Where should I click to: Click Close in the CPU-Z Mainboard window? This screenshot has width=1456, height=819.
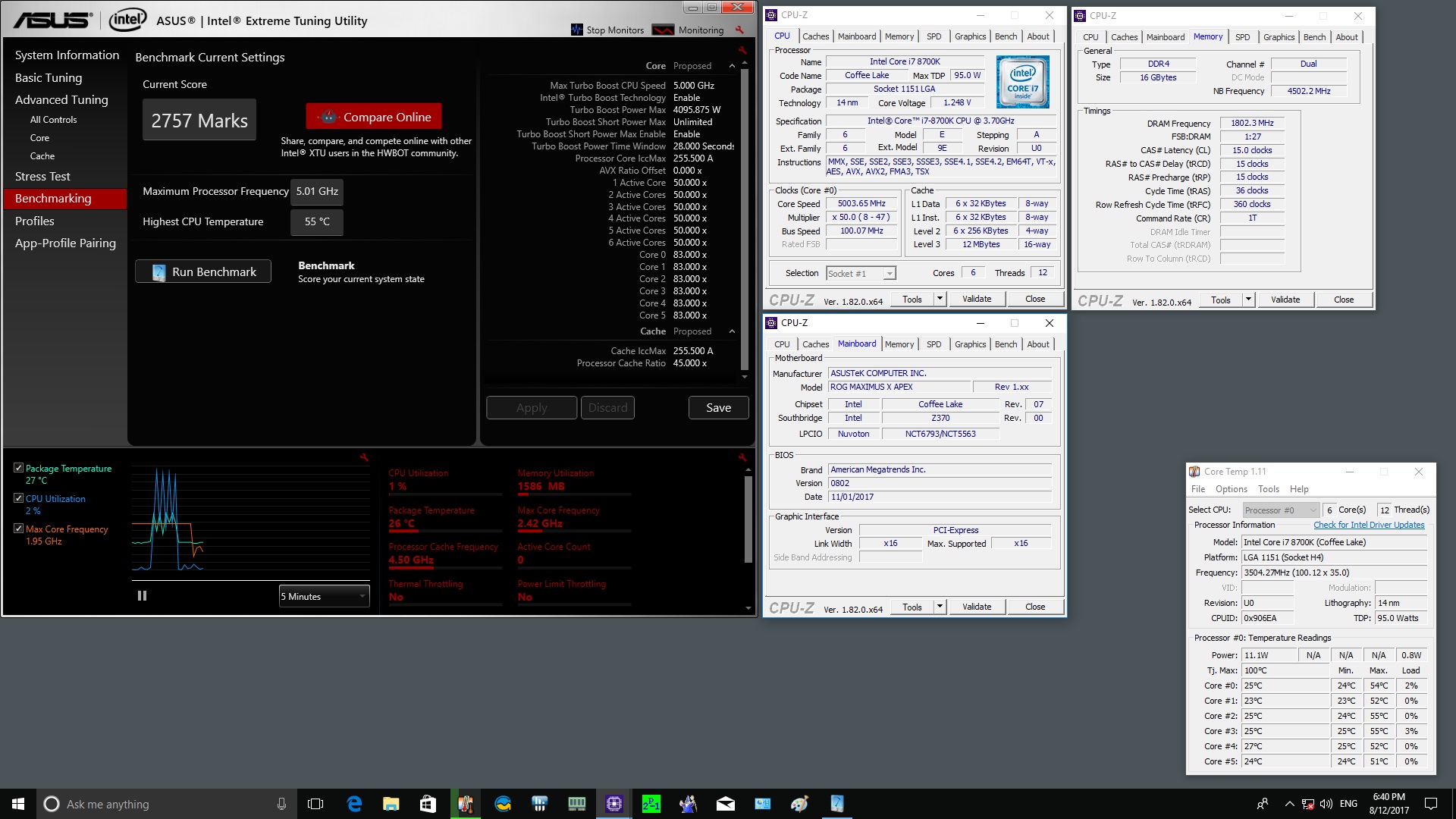point(1035,607)
